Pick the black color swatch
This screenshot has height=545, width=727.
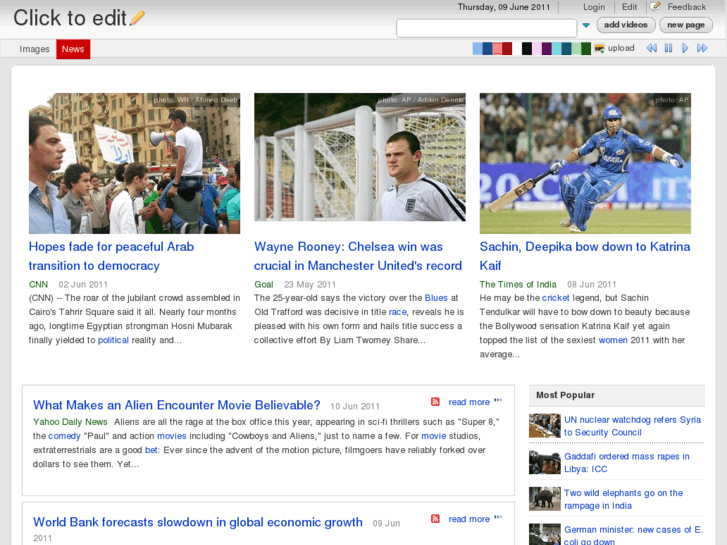click(x=527, y=49)
